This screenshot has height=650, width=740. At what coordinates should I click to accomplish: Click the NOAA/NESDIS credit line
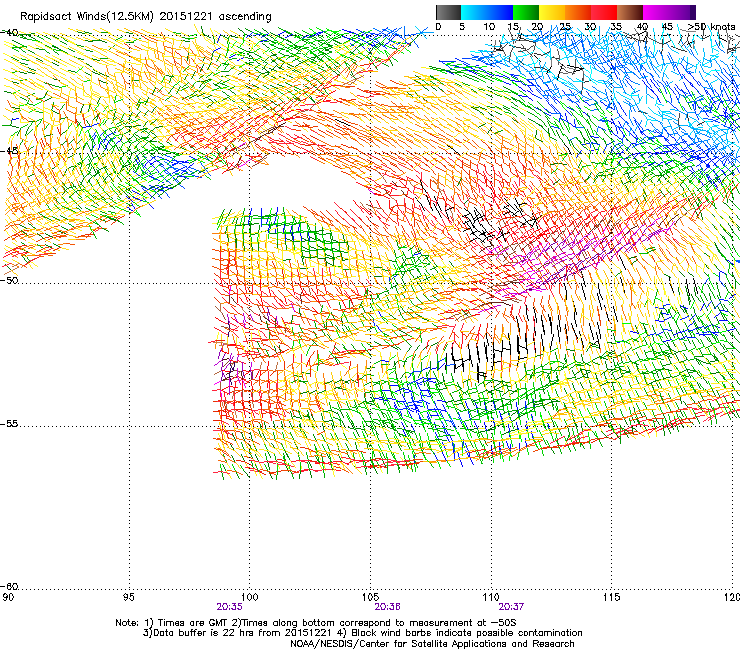click(x=432, y=644)
